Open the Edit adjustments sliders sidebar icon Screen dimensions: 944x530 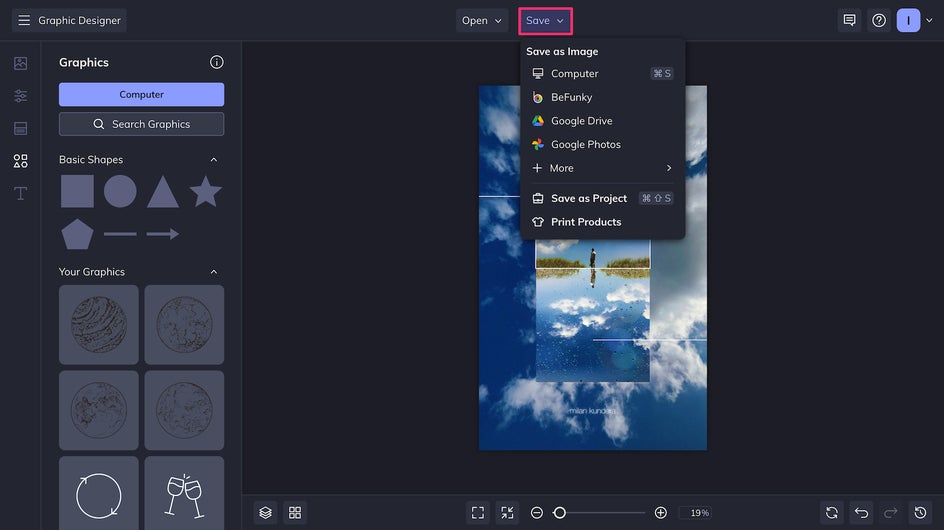[20, 96]
